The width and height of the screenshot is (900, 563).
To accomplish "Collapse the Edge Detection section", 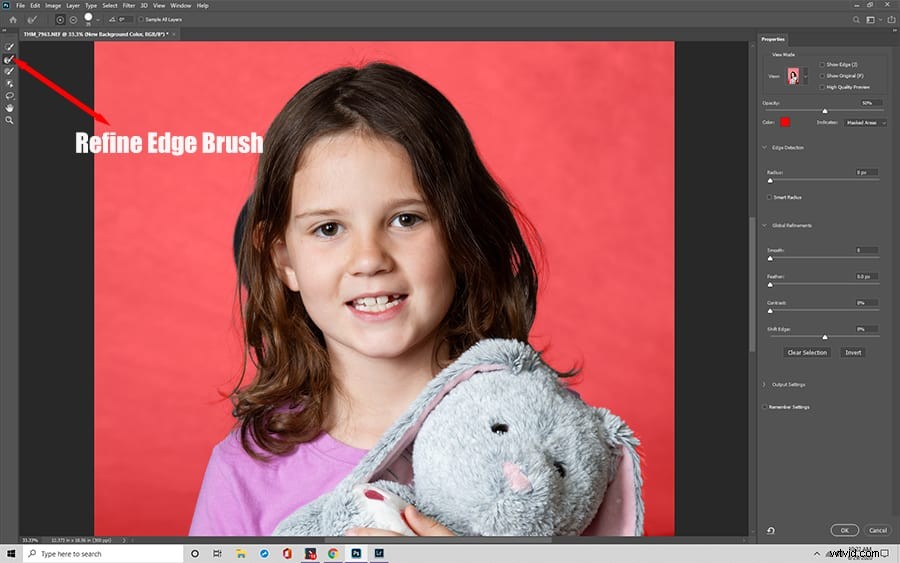I will coord(765,147).
